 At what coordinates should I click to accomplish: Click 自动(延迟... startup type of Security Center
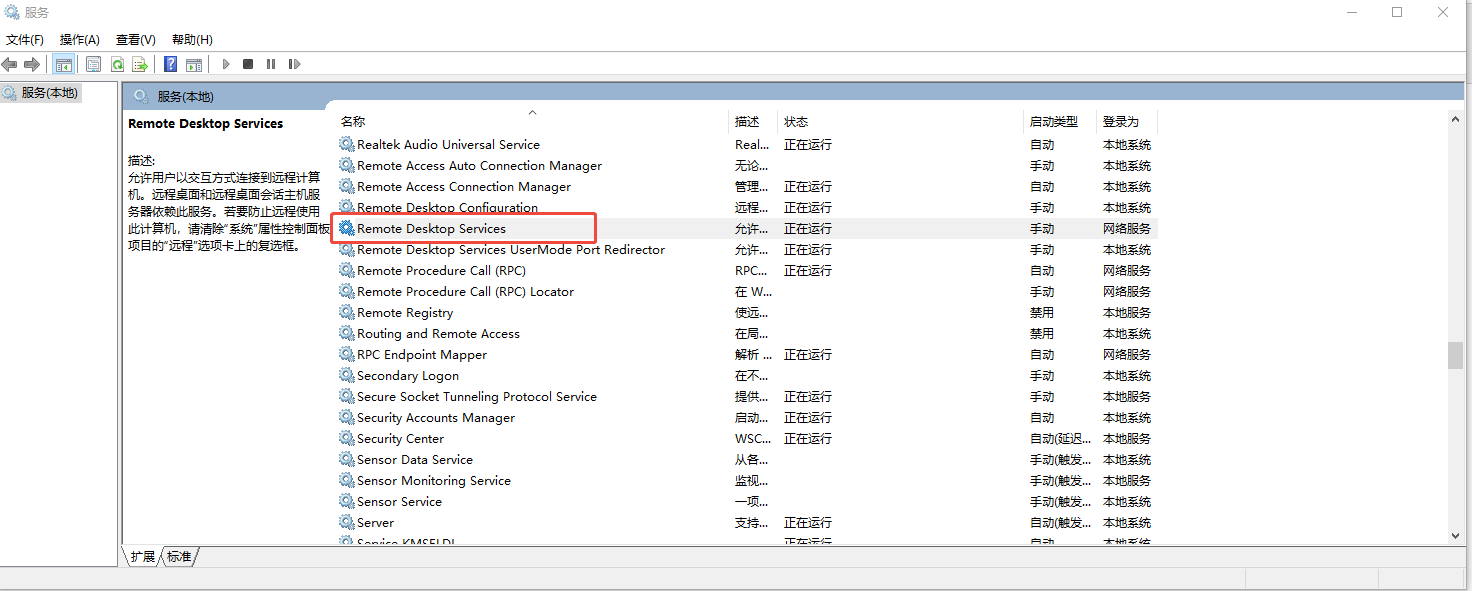pyautogui.click(x=1060, y=438)
